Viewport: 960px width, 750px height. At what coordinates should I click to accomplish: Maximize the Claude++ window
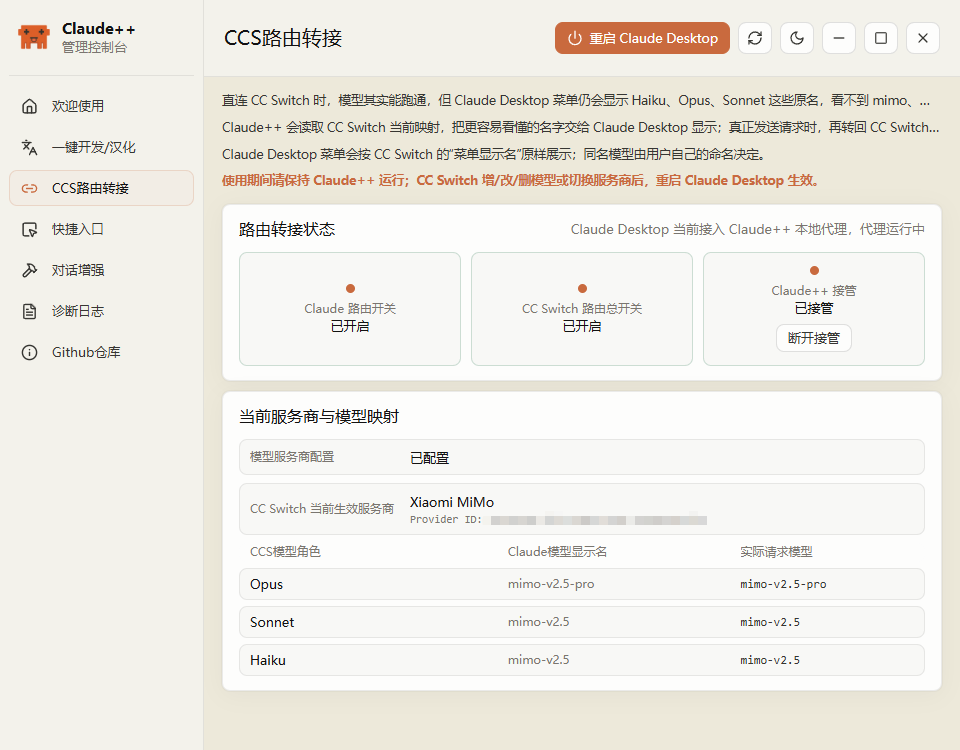880,38
